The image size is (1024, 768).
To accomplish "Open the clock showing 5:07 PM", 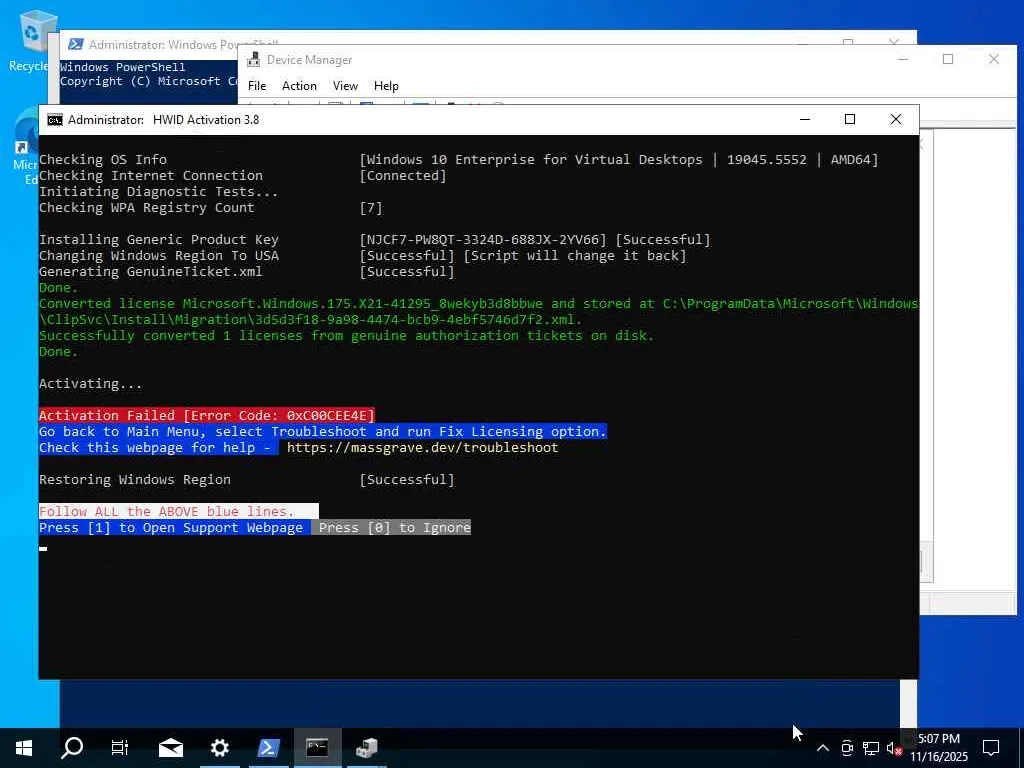I will pos(939,748).
